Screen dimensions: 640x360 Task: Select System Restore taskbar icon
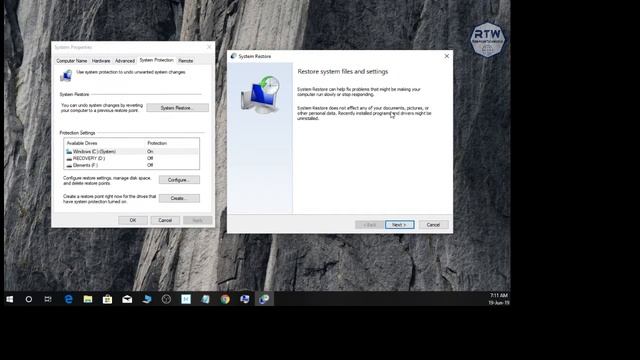pyautogui.click(x=264, y=299)
